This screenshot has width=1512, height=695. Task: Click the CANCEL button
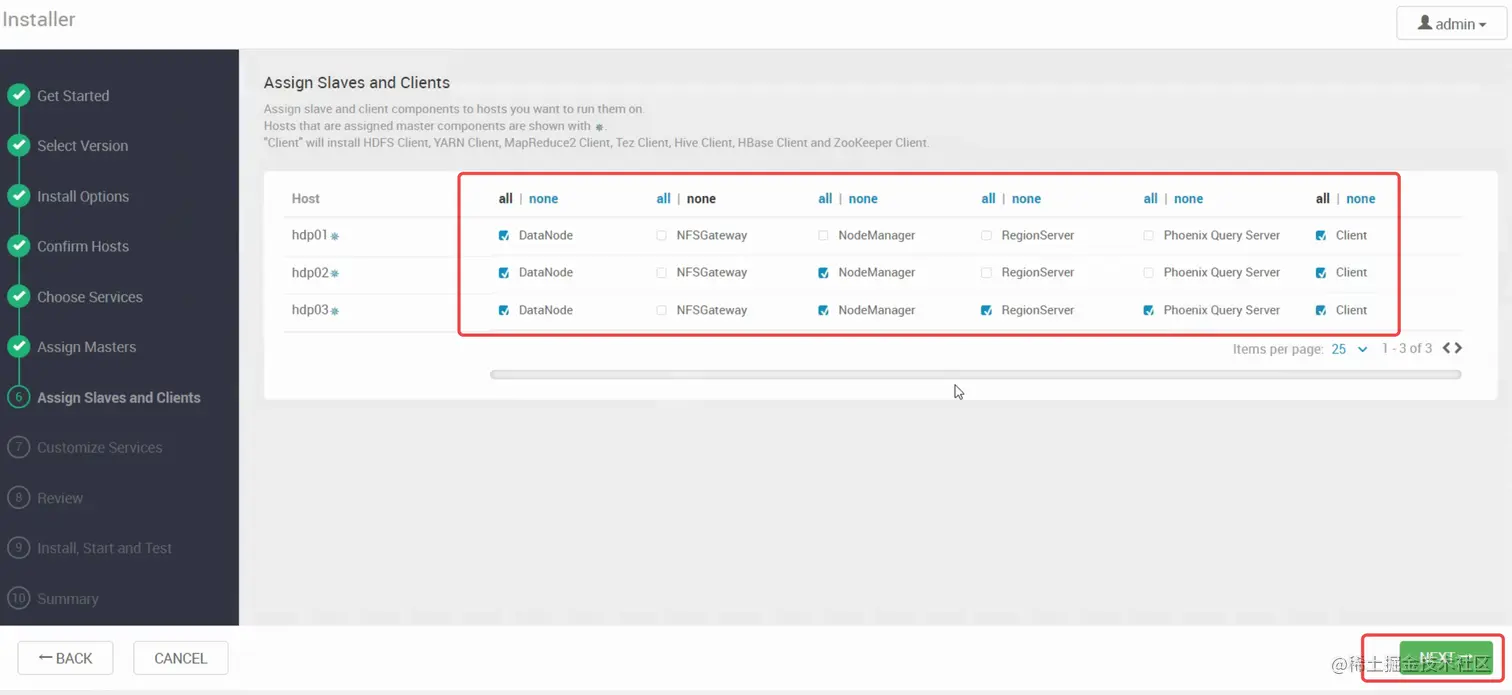(181, 658)
